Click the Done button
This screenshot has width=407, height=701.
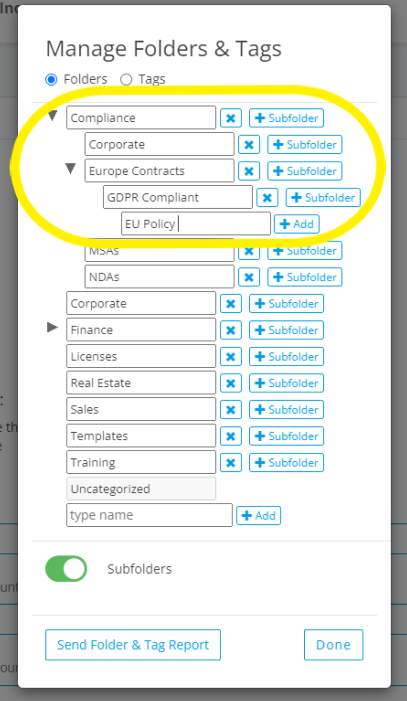pos(334,645)
